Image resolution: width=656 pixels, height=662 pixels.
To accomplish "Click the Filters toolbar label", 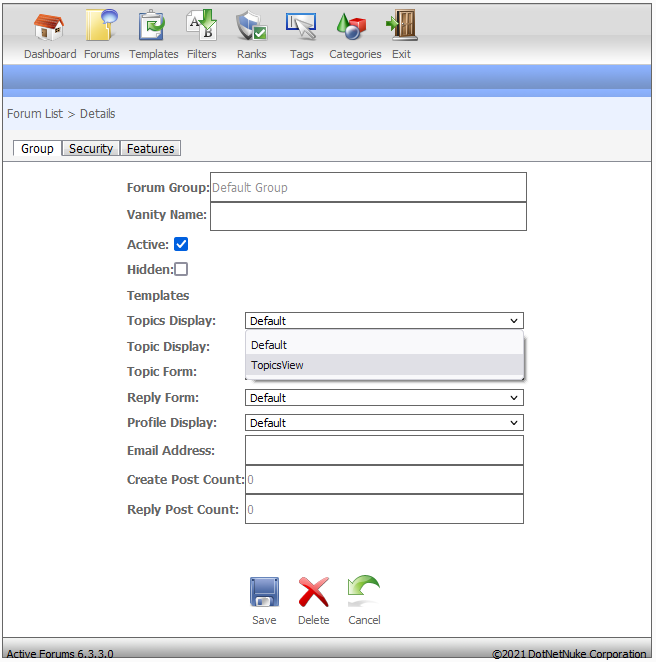I will [202, 54].
